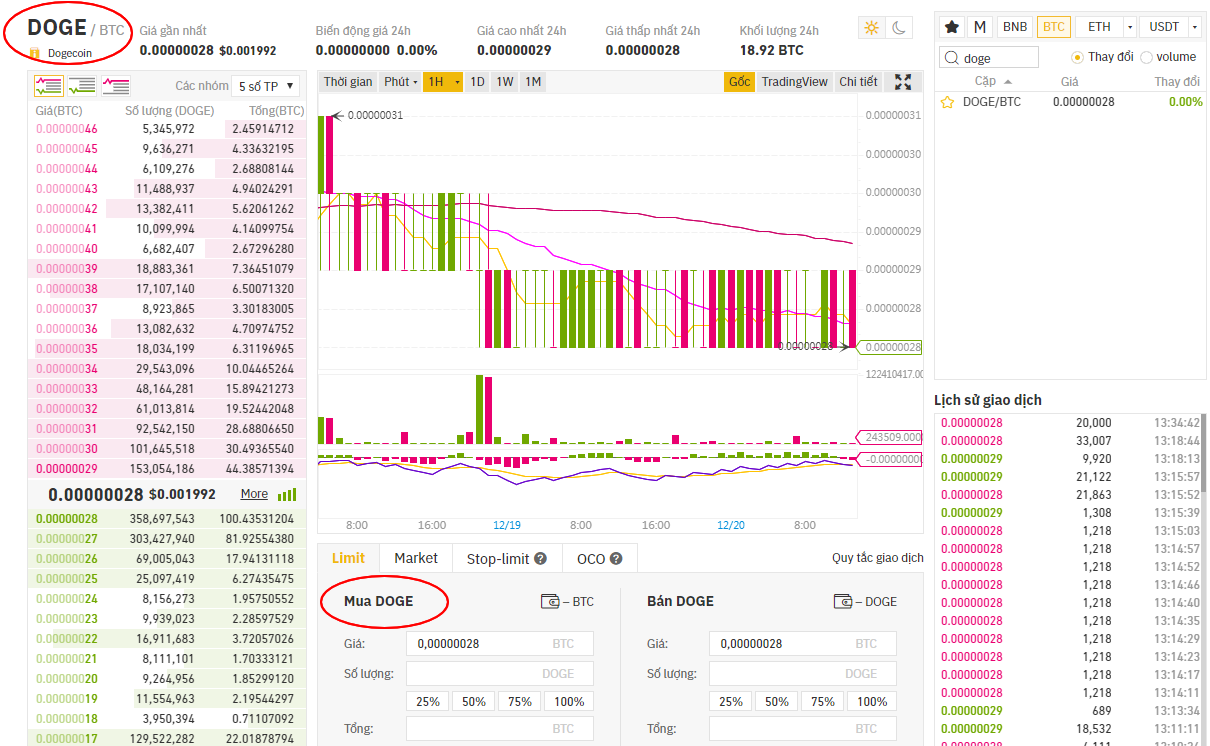
Task: Select the sell-only order book view icon
Action: coord(115,87)
